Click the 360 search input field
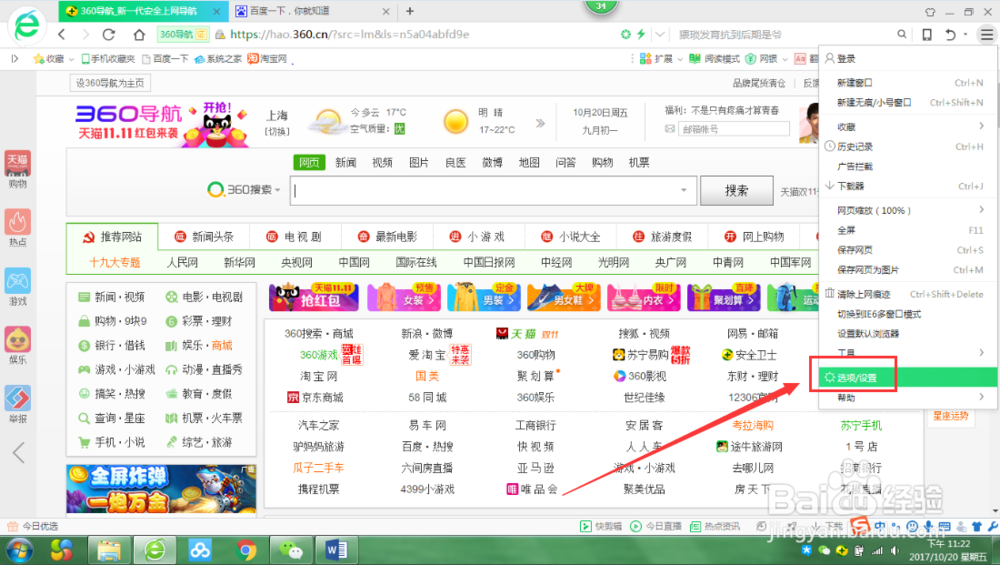 (x=492, y=190)
